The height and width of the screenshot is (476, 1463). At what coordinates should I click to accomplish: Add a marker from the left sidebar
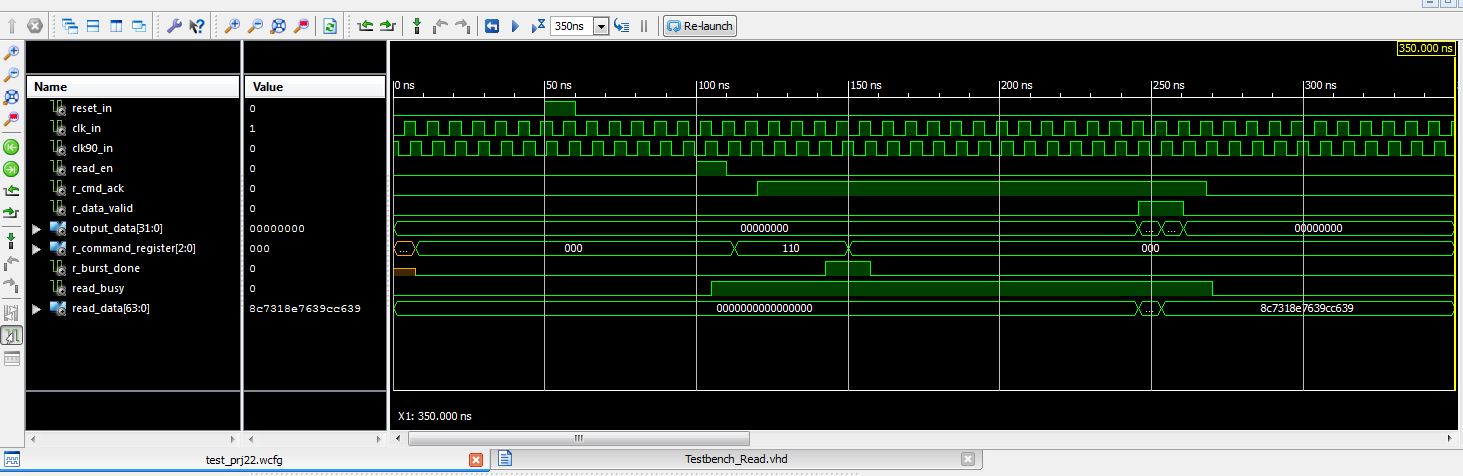click(12, 240)
